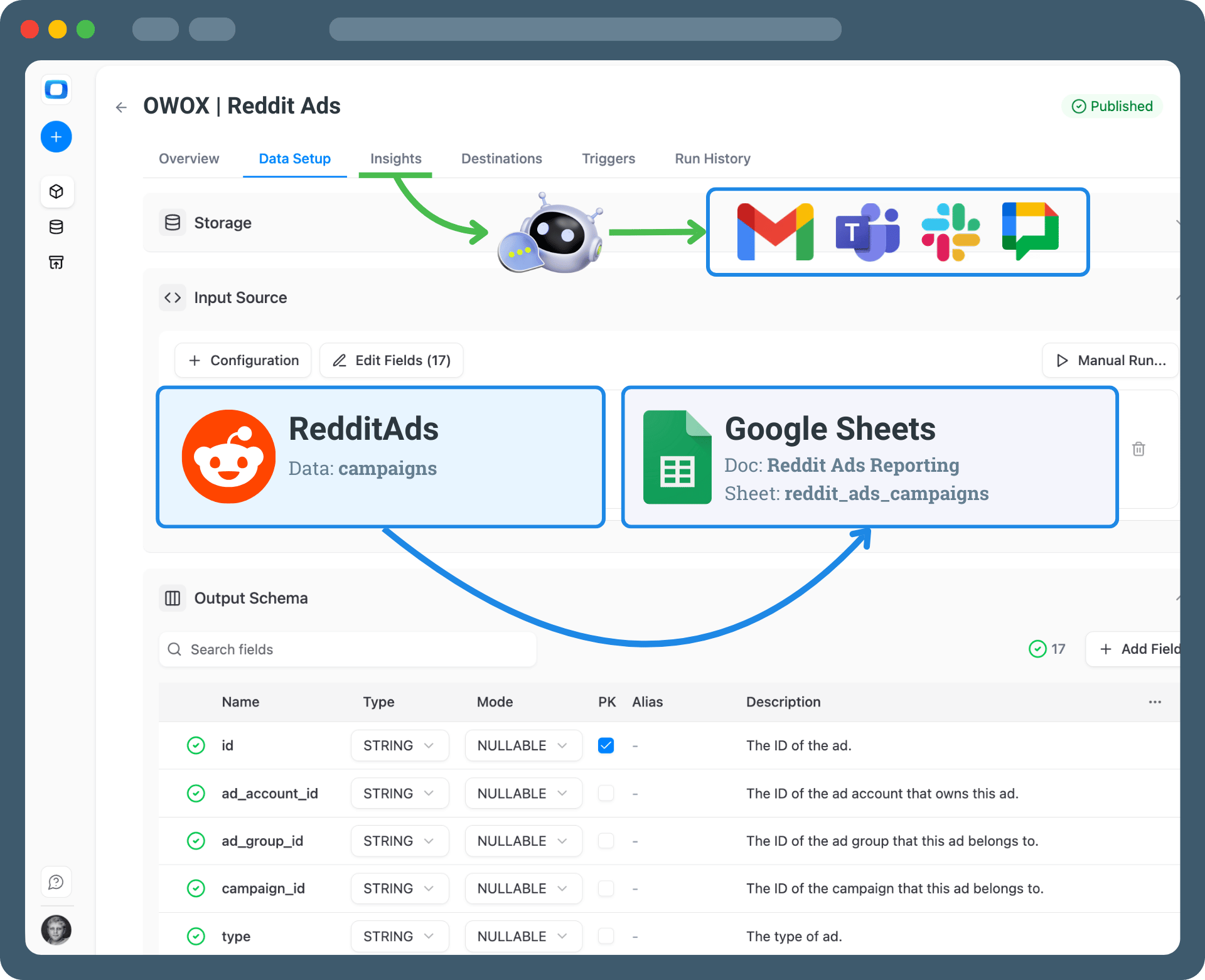The height and width of the screenshot is (980, 1205).
Task: Switch to the Insights tab
Action: [x=395, y=159]
